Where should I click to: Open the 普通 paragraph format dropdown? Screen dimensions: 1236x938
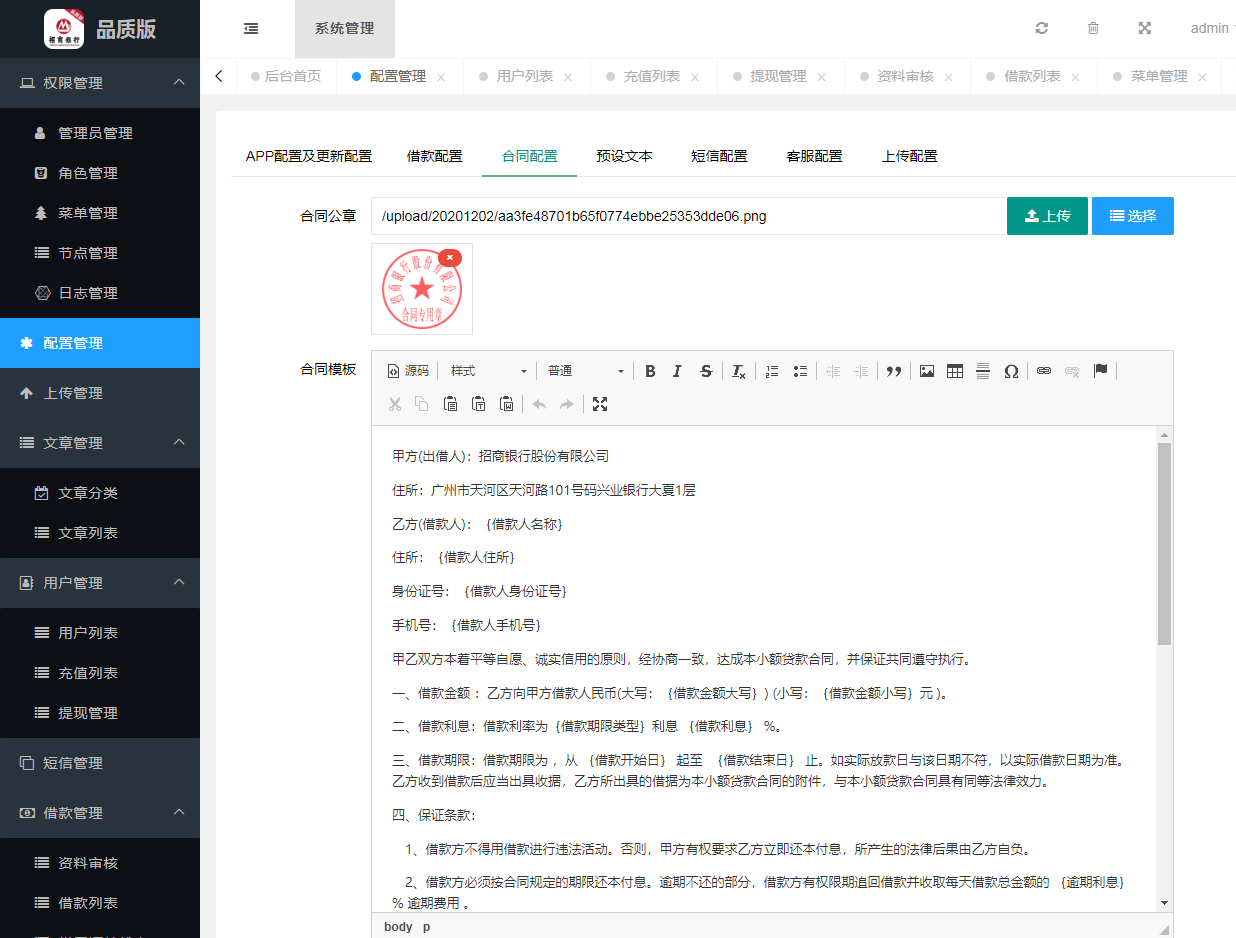(x=585, y=371)
